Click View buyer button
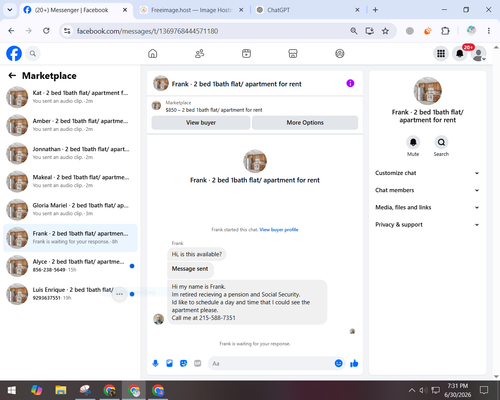This screenshot has width=500, height=400. (x=201, y=123)
